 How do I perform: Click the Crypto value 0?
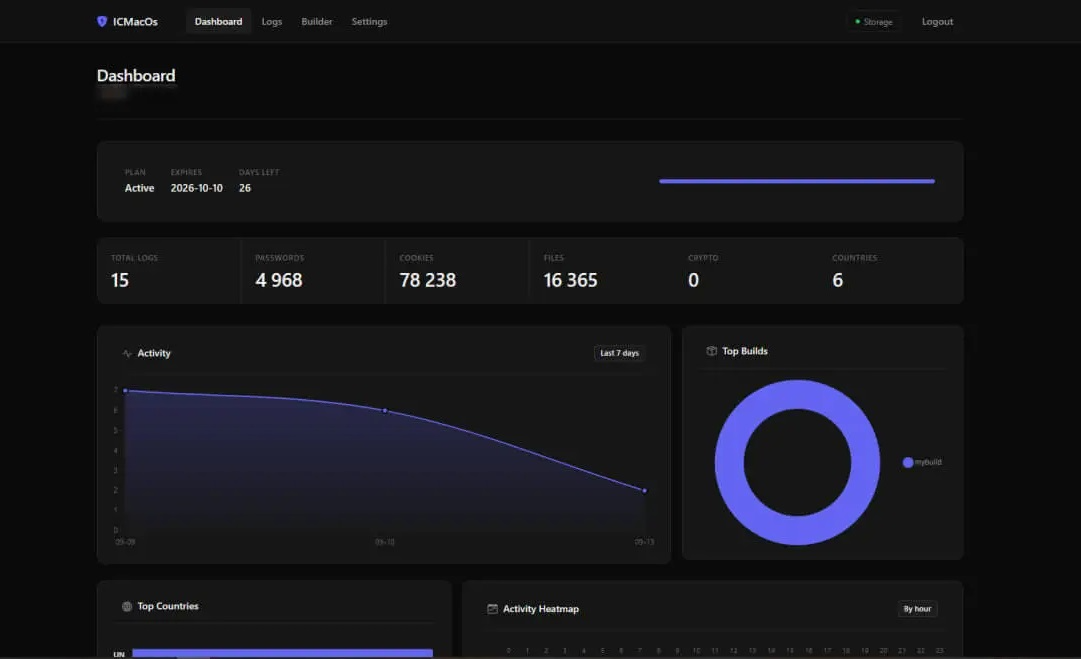pyautogui.click(x=694, y=281)
